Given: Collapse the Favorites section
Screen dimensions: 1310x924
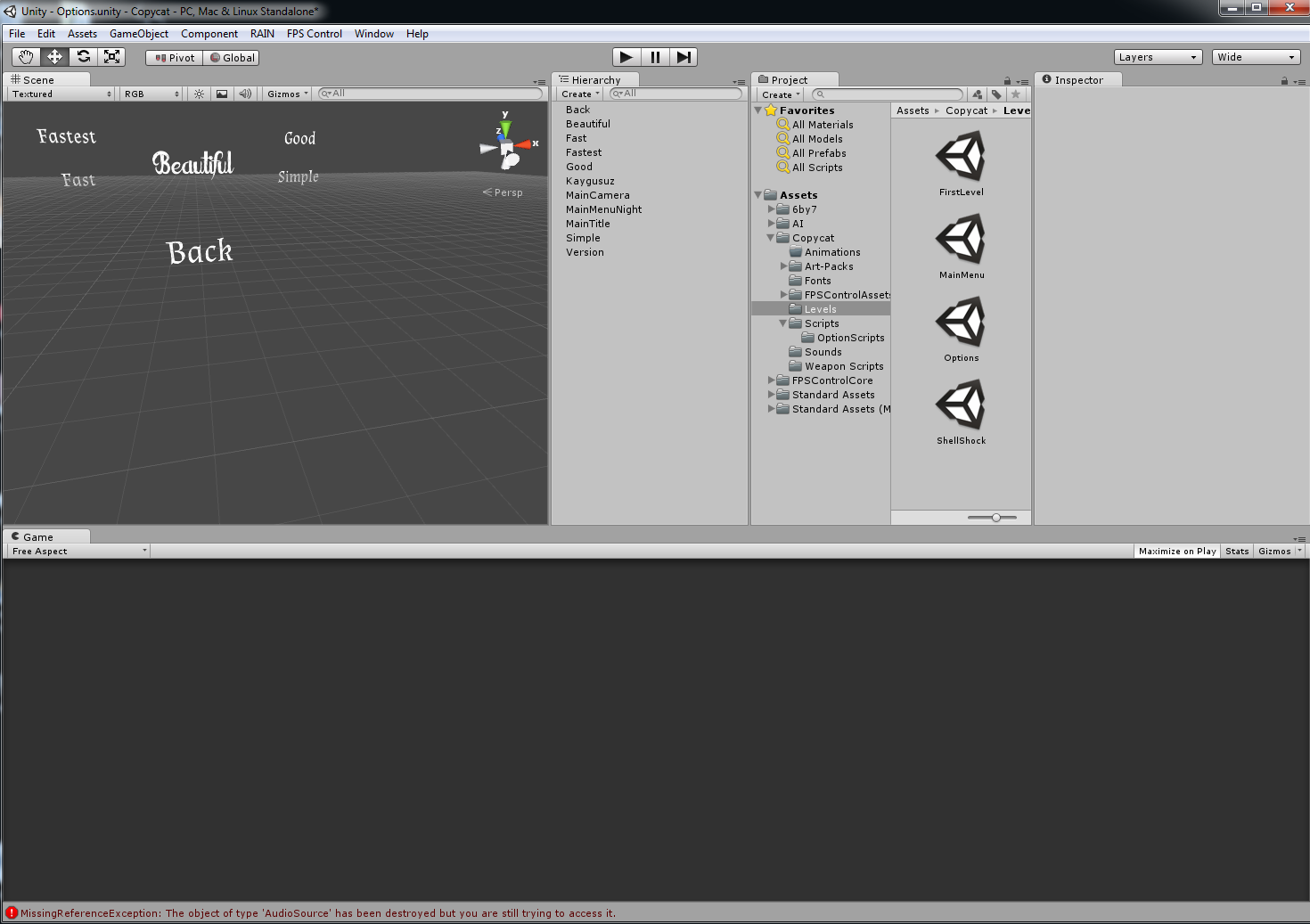Looking at the screenshot, I should click(758, 110).
